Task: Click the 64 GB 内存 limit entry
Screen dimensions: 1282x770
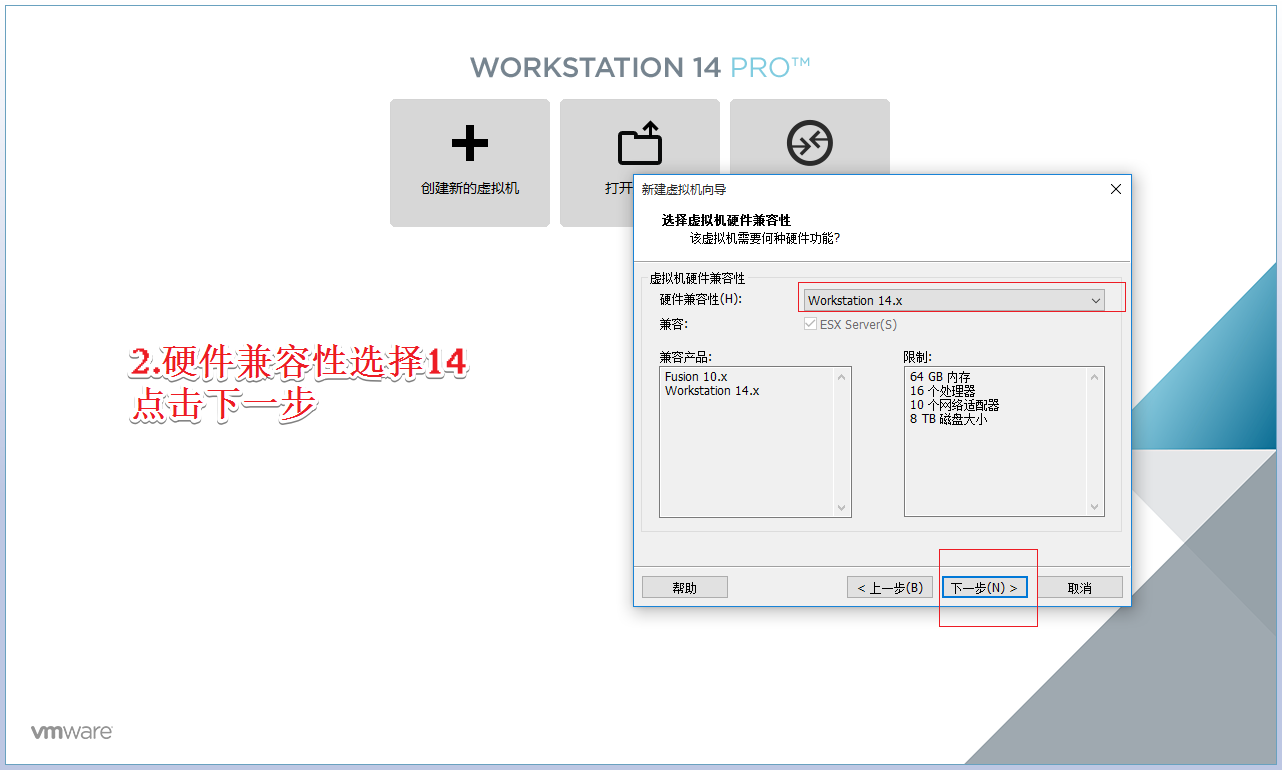Action: point(940,377)
